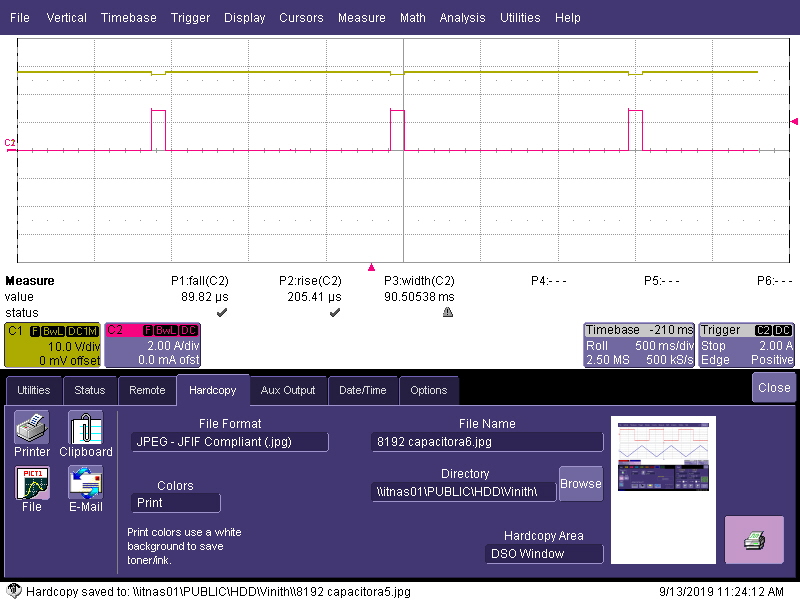Open the Utilities menu
Screen dimensions: 800x600
pos(520,18)
